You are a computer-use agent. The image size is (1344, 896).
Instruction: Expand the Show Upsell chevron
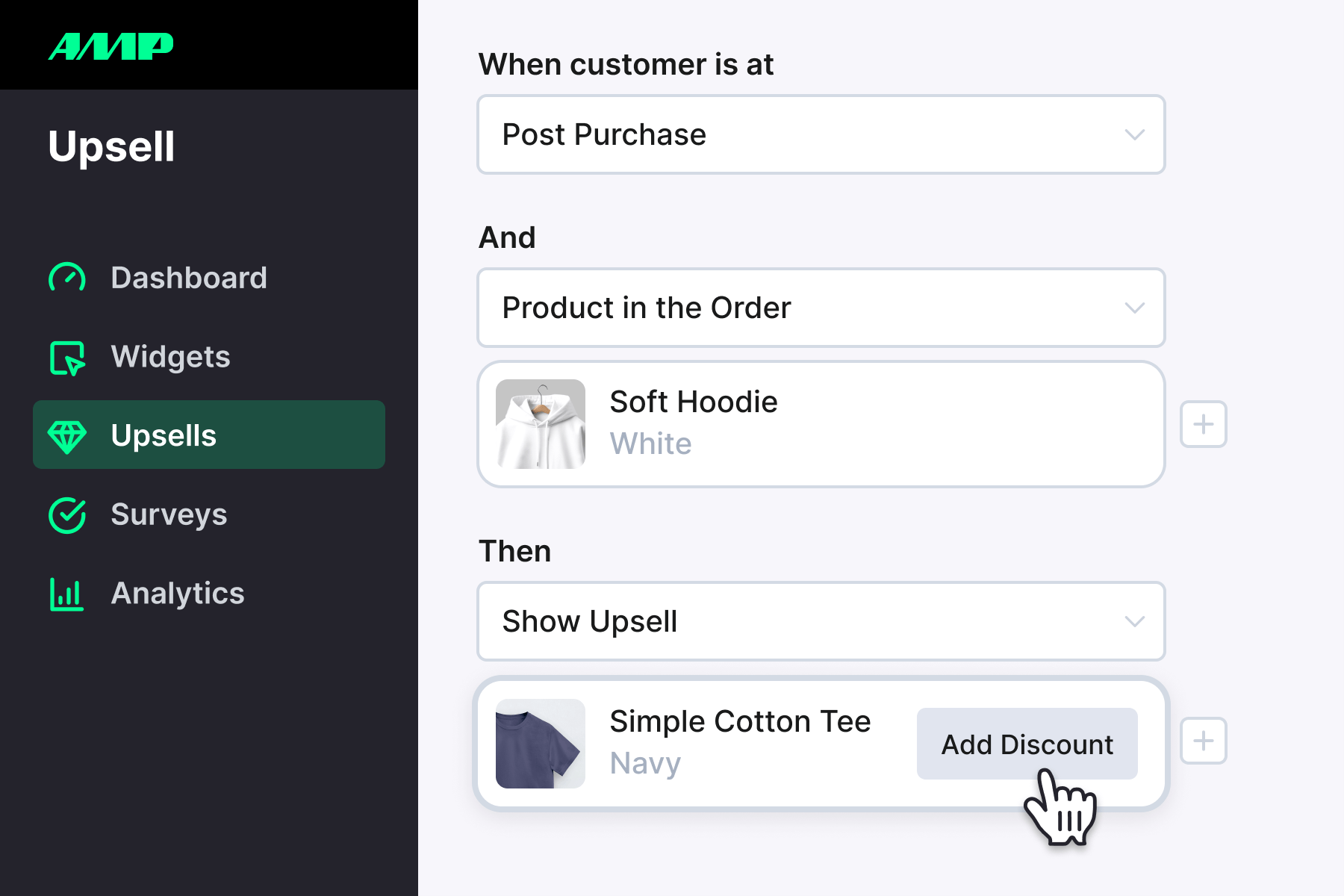point(1134,621)
